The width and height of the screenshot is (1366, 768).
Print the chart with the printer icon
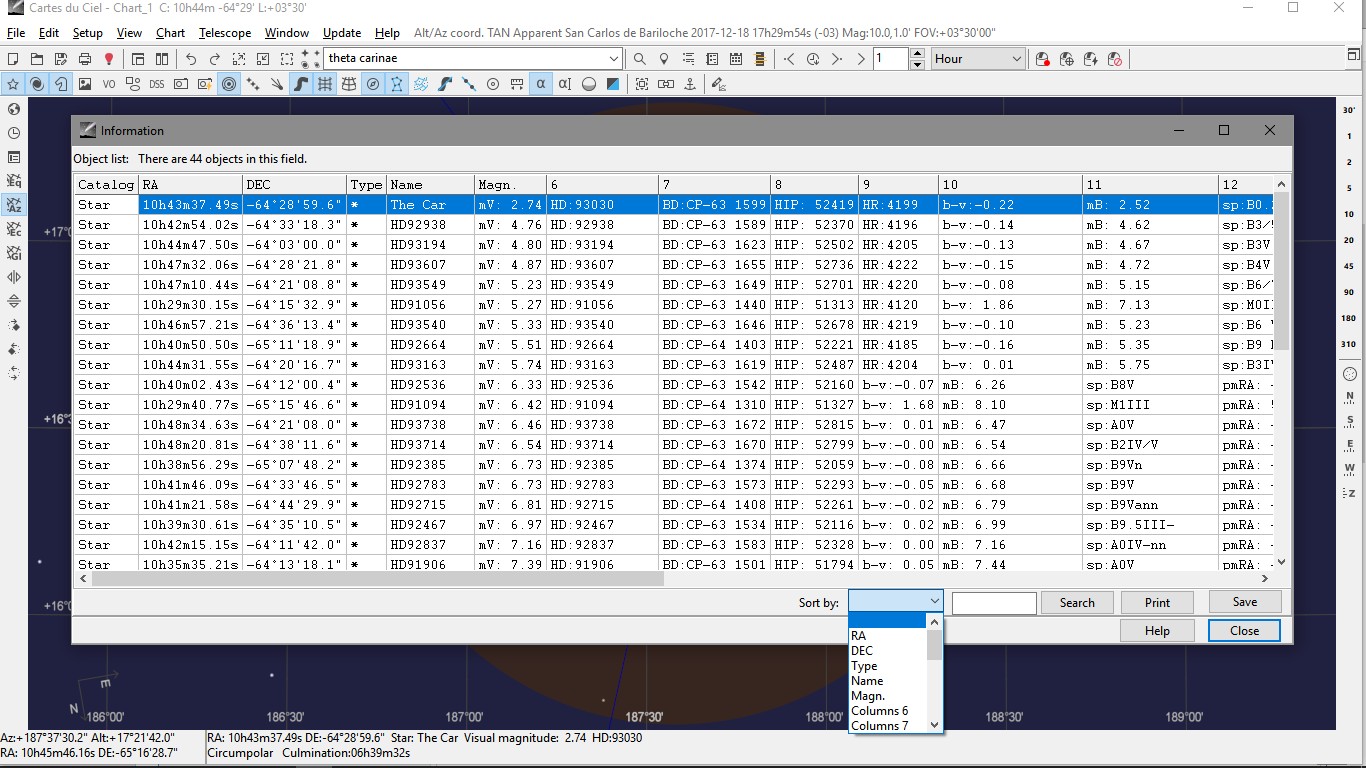click(x=85, y=59)
